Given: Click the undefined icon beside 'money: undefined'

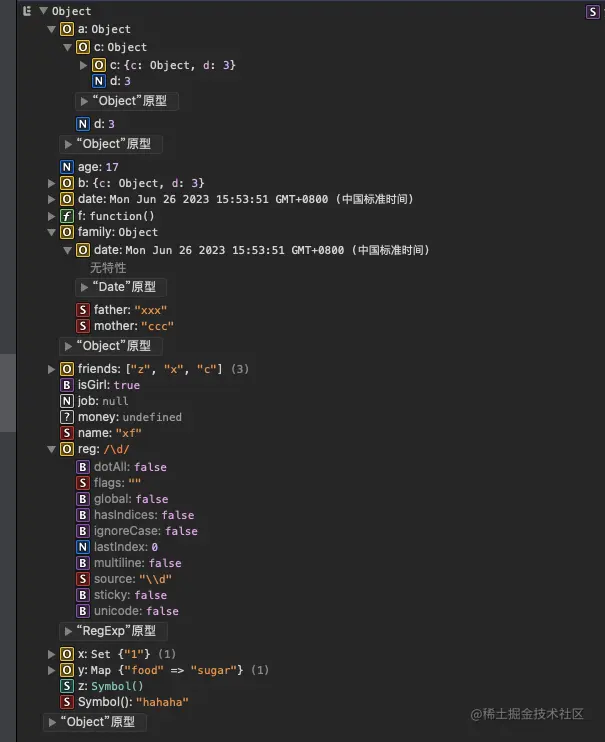Looking at the screenshot, I should tap(67, 417).
